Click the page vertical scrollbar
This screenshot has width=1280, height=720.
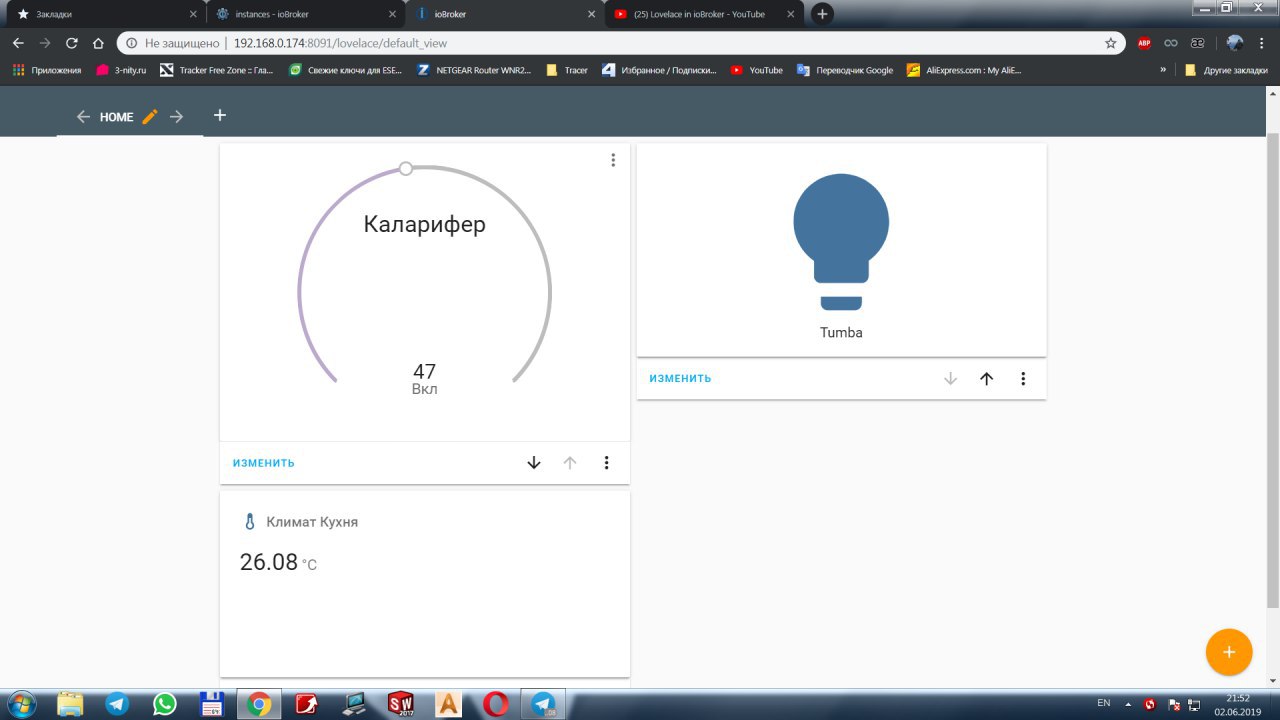[x=1272, y=370]
